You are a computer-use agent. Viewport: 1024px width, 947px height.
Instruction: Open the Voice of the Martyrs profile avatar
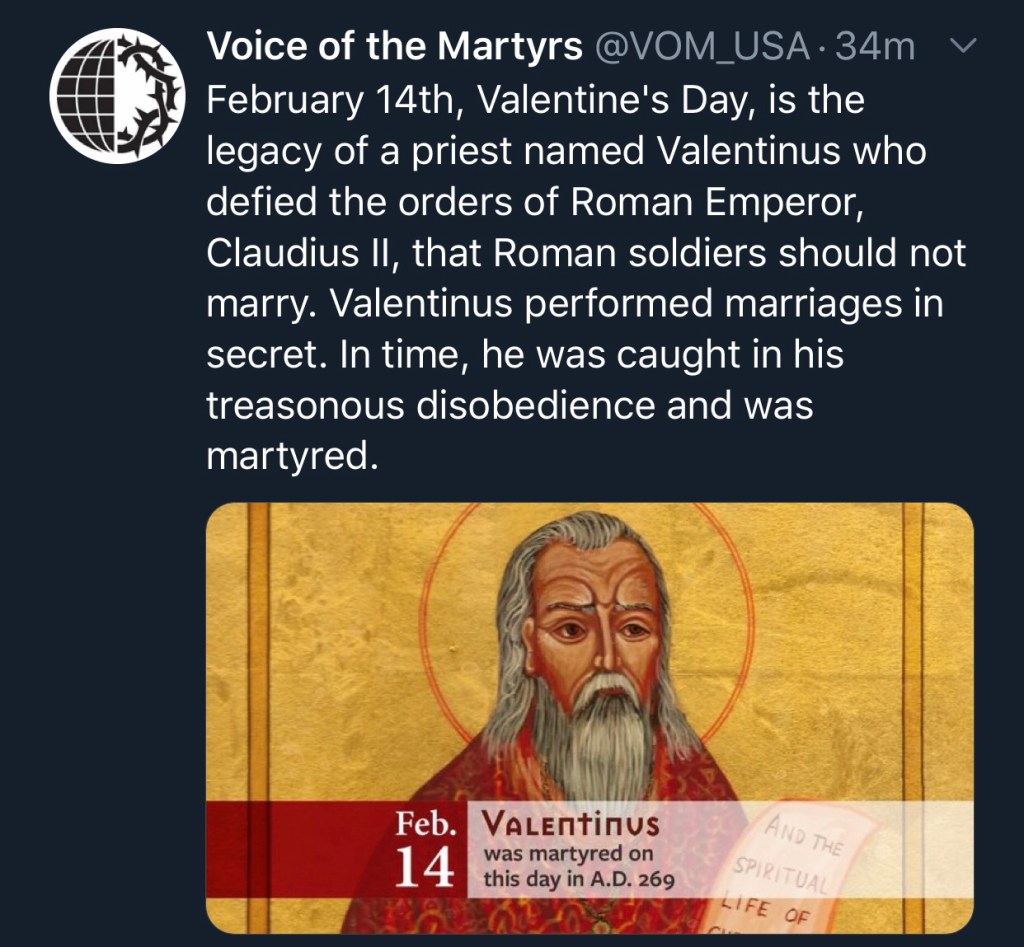pyautogui.click(x=117, y=95)
